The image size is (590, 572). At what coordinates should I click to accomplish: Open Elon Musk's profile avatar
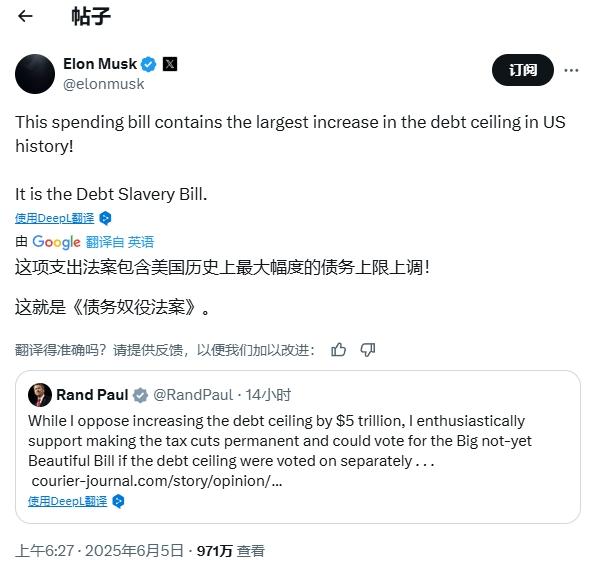click(35, 74)
